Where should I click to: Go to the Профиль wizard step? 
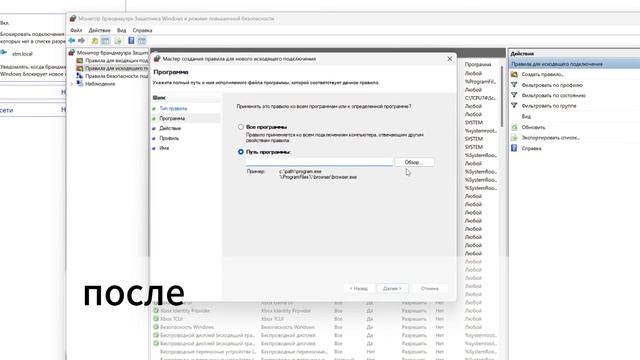pos(169,138)
